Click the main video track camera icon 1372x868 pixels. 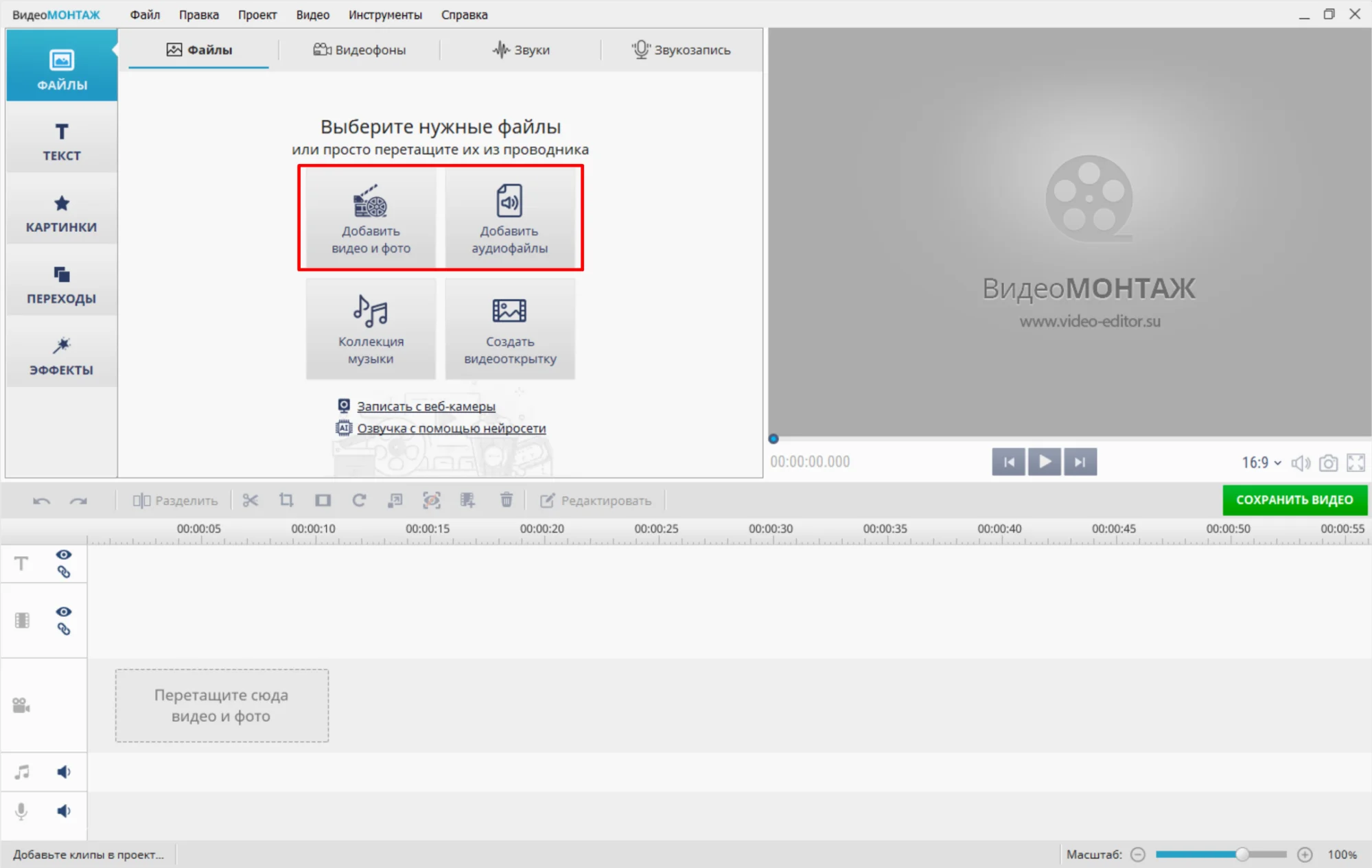[21, 705]
